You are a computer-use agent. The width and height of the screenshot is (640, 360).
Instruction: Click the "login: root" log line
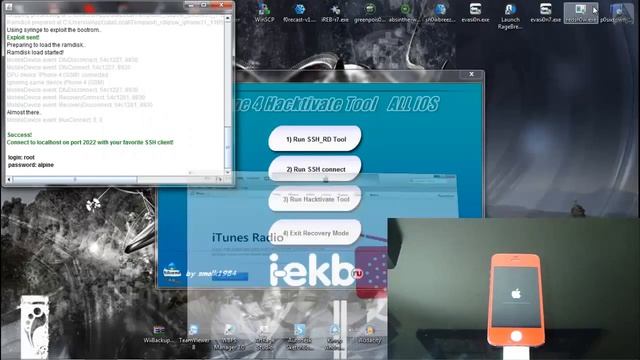(21, 157)
